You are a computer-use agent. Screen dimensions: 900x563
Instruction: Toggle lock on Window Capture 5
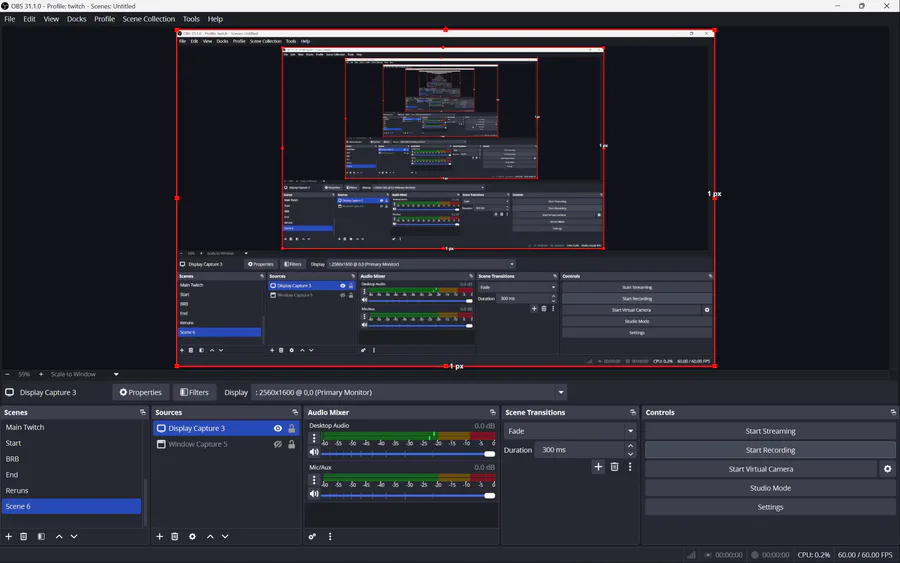[292, 444]
